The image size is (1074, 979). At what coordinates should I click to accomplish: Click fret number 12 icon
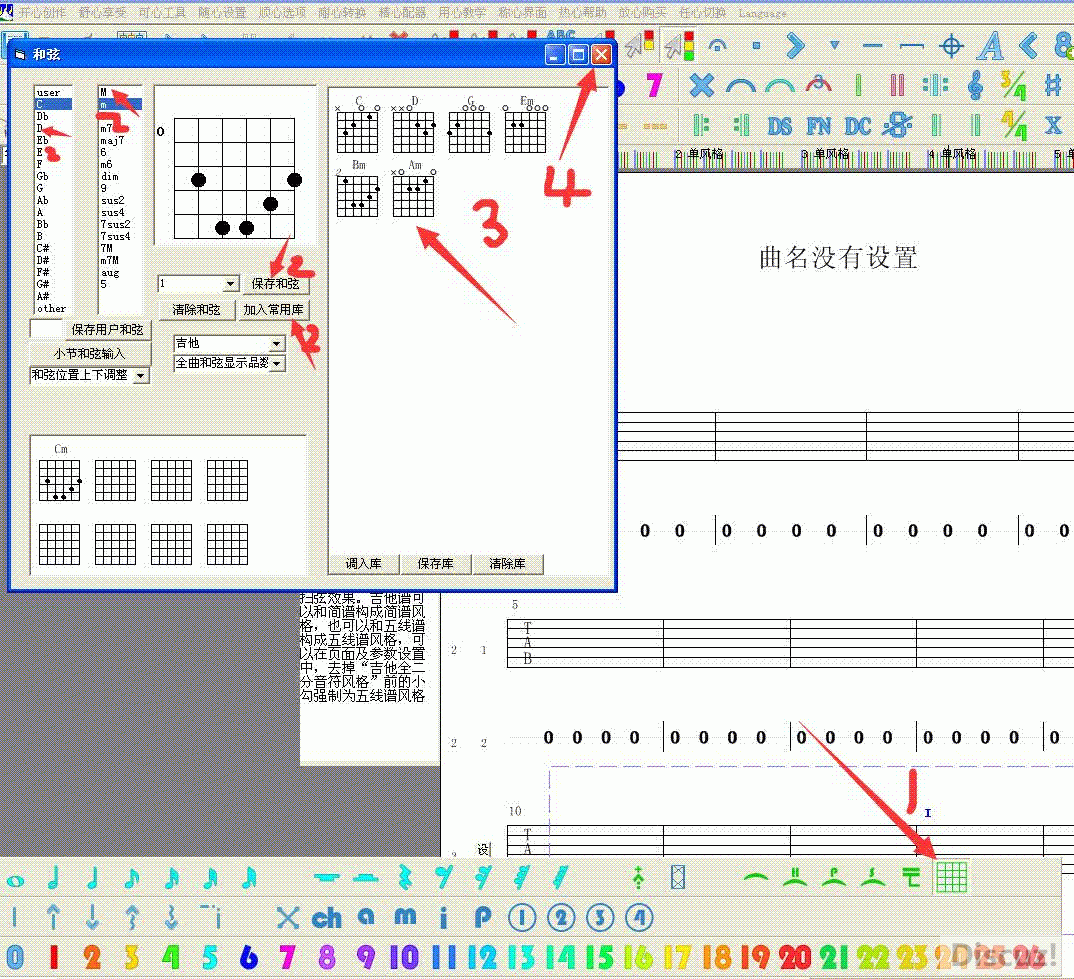point(482,957)
